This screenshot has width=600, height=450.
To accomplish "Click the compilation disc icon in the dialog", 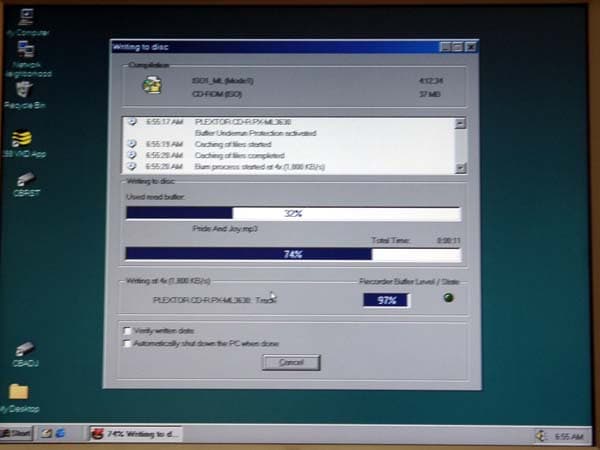I will (152, 85).
